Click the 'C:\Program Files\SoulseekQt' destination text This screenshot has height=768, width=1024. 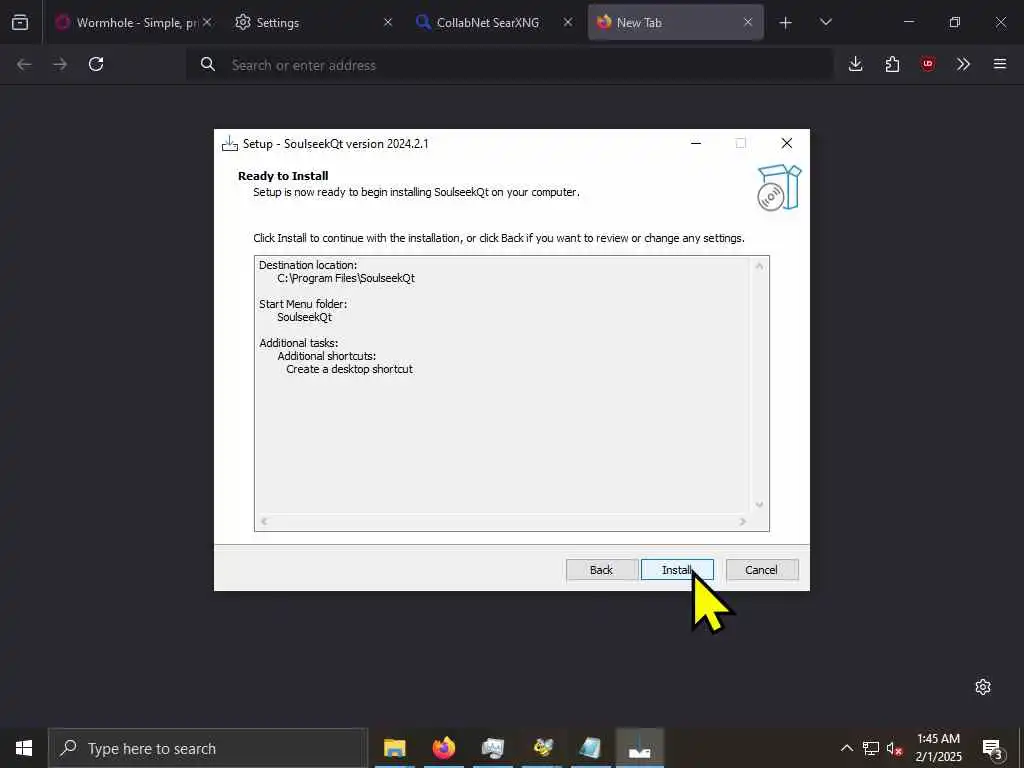click(346, 278)
